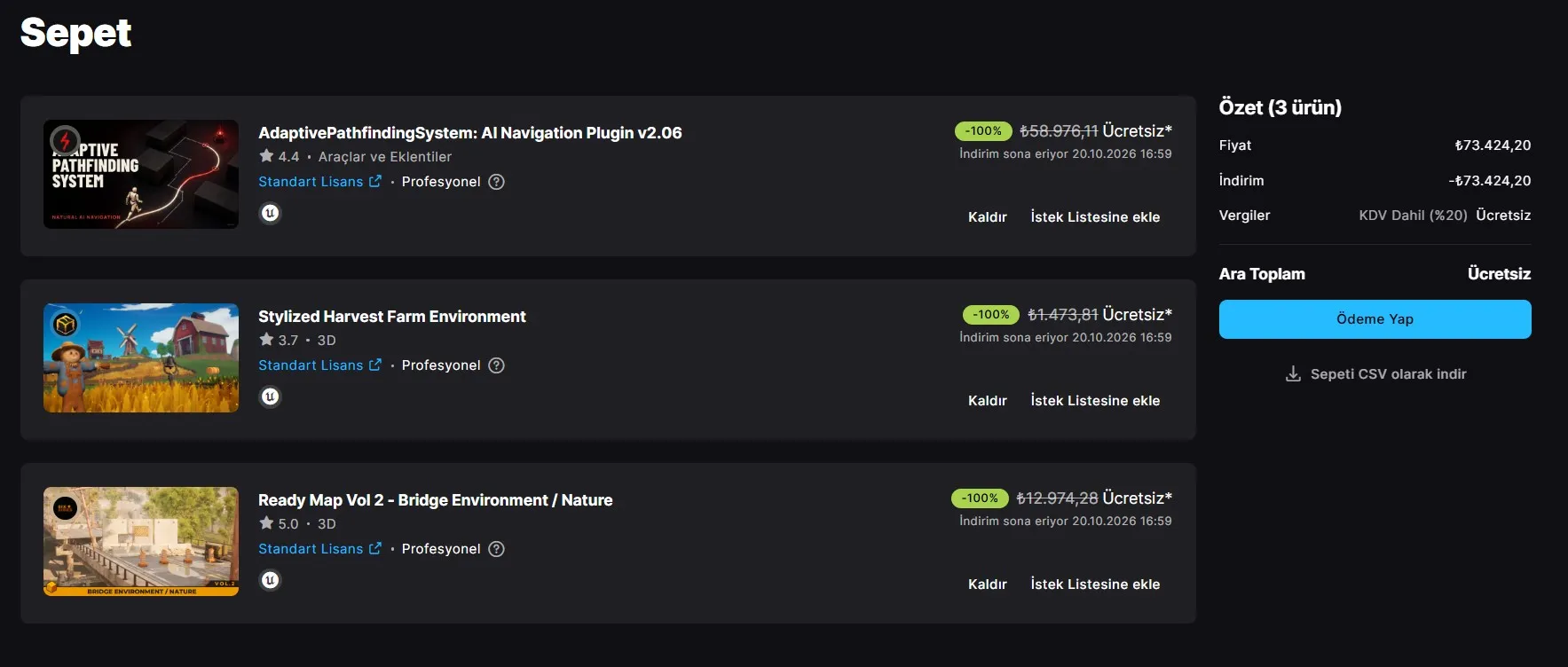The image size is (1568, 667).
Task: Click external link icon beside AdaptivePathfindingSystem Standart Lisans
Action: (375, 181)
